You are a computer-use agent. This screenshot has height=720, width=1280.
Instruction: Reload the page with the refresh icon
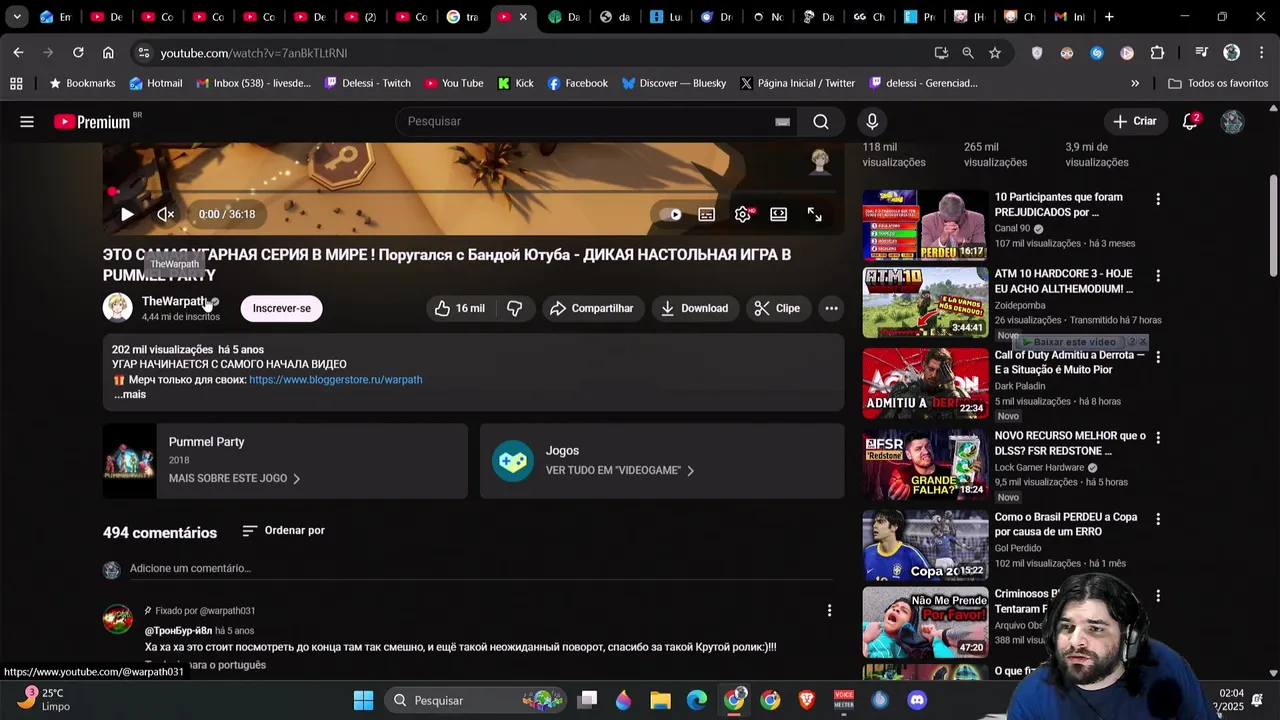coord(78,52)
